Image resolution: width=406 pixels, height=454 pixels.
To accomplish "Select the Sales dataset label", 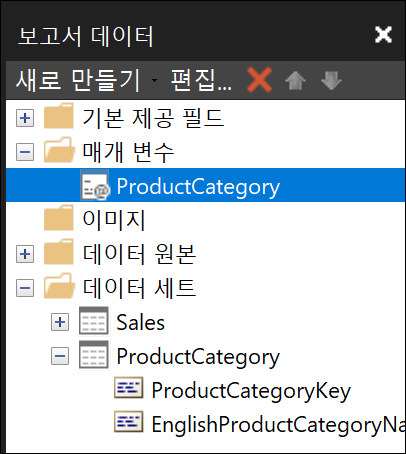I will click(x=141, y=323).
